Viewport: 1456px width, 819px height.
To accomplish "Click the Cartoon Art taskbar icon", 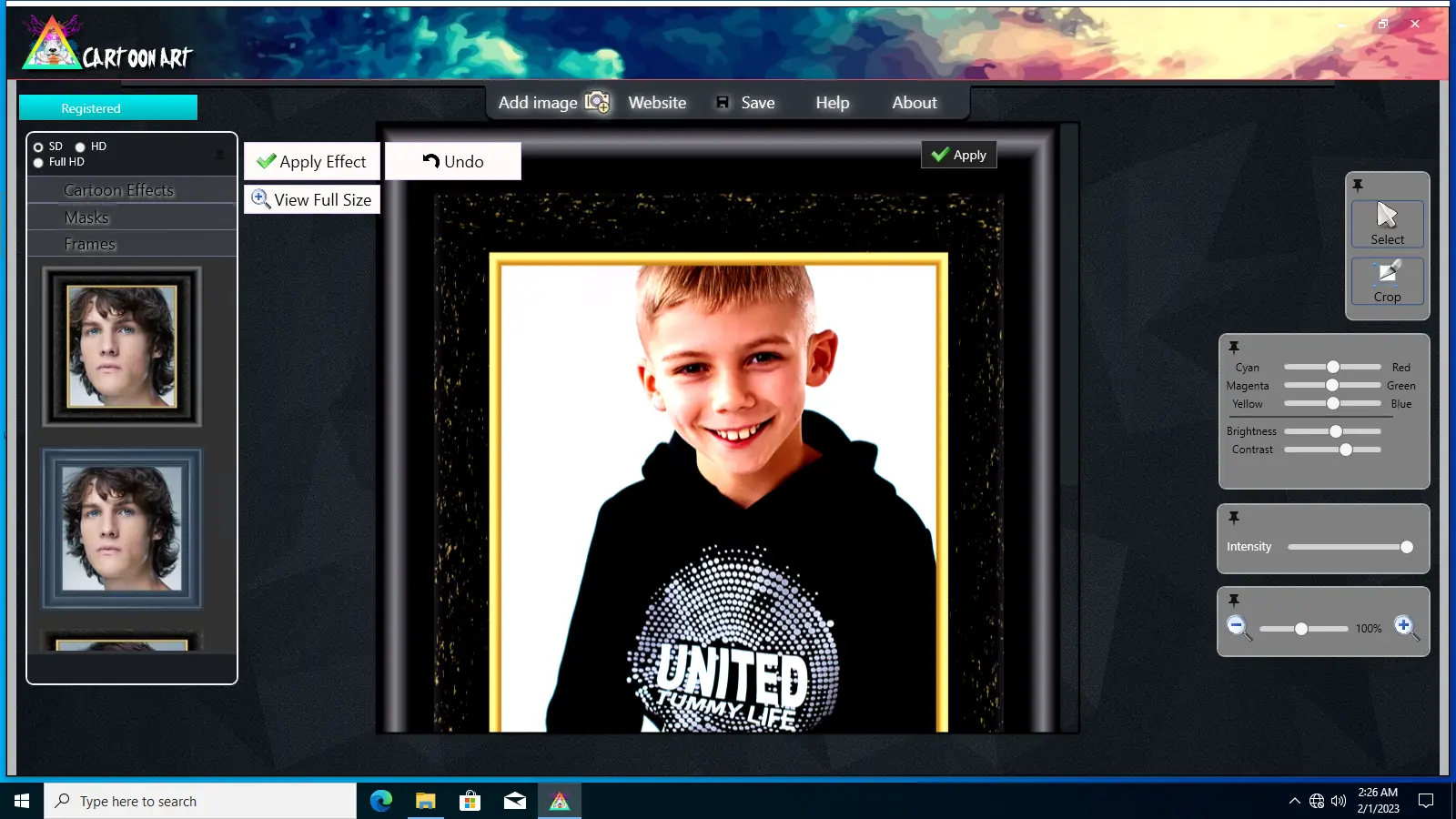I will [560, 801].
